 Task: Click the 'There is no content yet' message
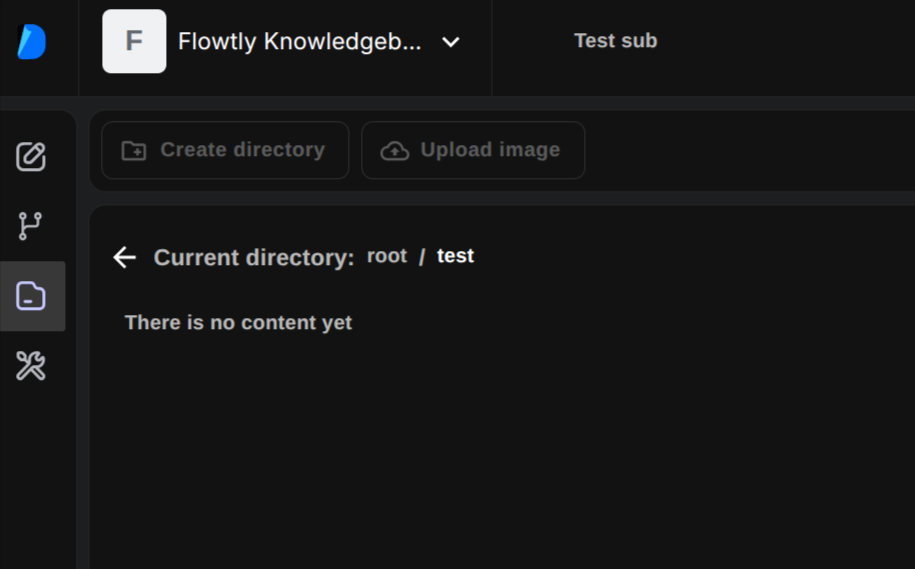tap(238, 322)
